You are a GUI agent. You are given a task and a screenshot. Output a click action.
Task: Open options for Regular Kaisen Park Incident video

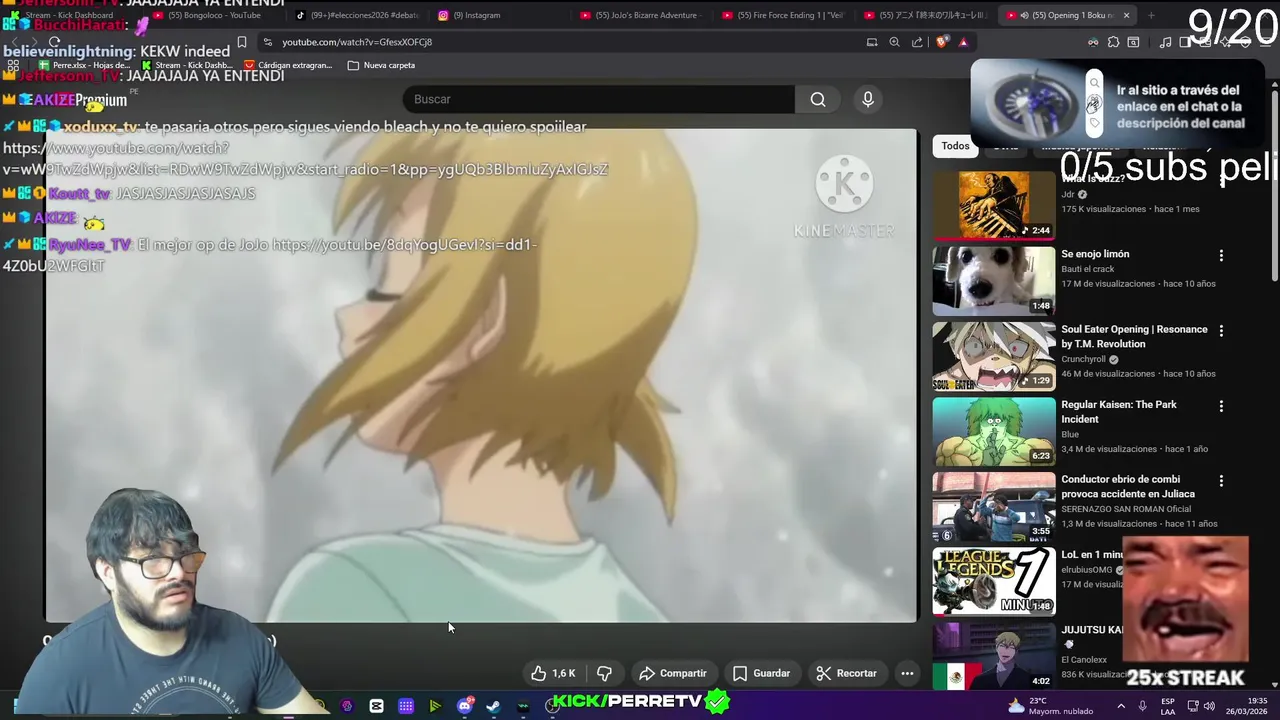click(1221, 406)
